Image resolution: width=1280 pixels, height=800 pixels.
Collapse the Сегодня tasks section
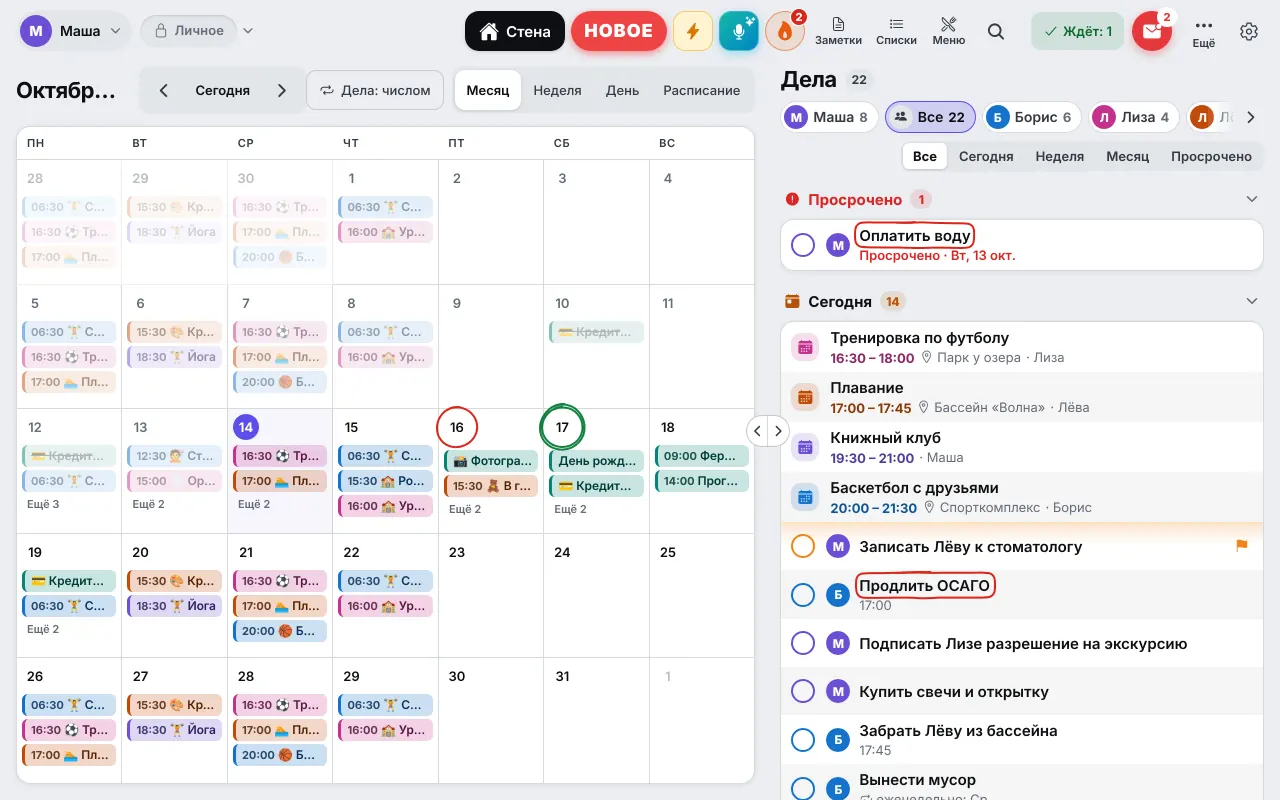1251,301
